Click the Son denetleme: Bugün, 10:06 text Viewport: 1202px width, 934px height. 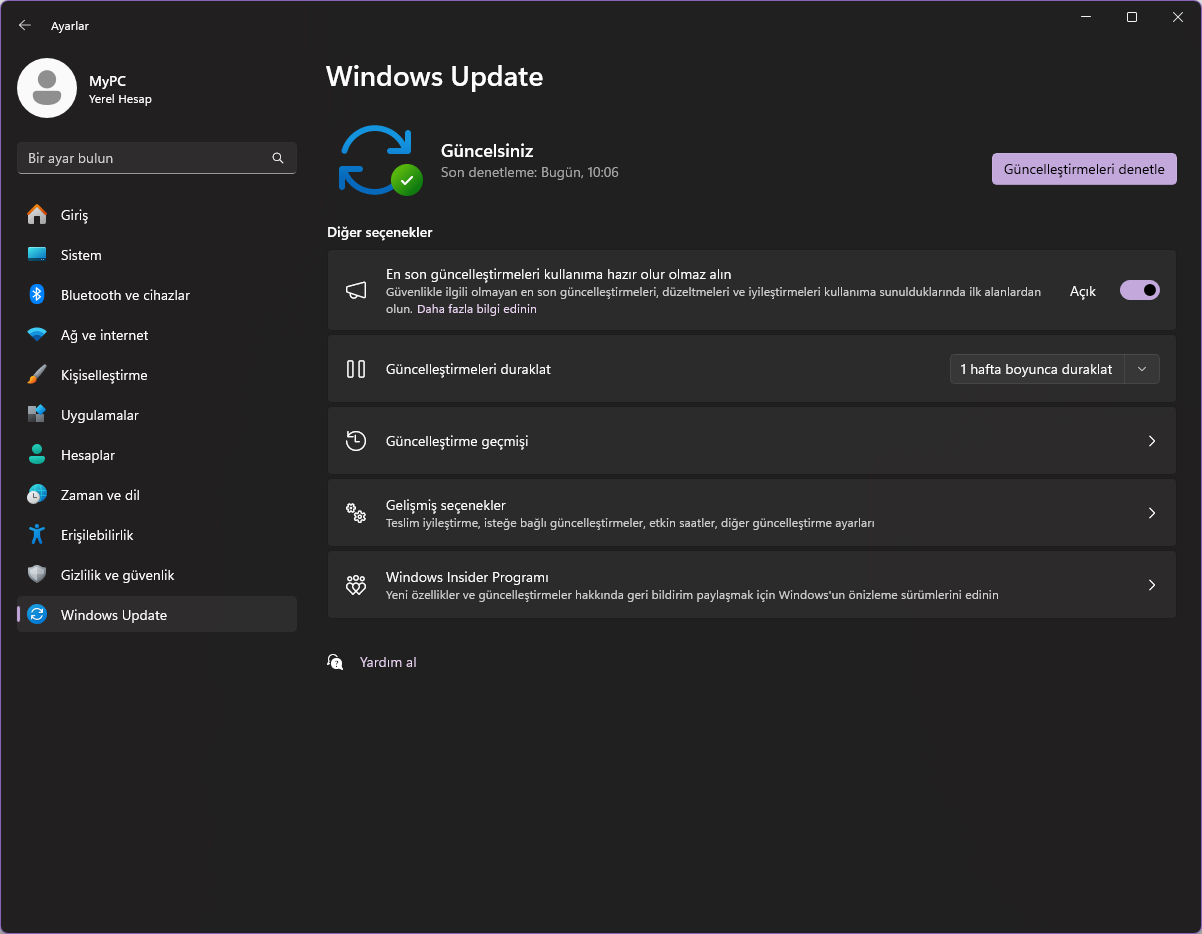(x=530, y=172)
